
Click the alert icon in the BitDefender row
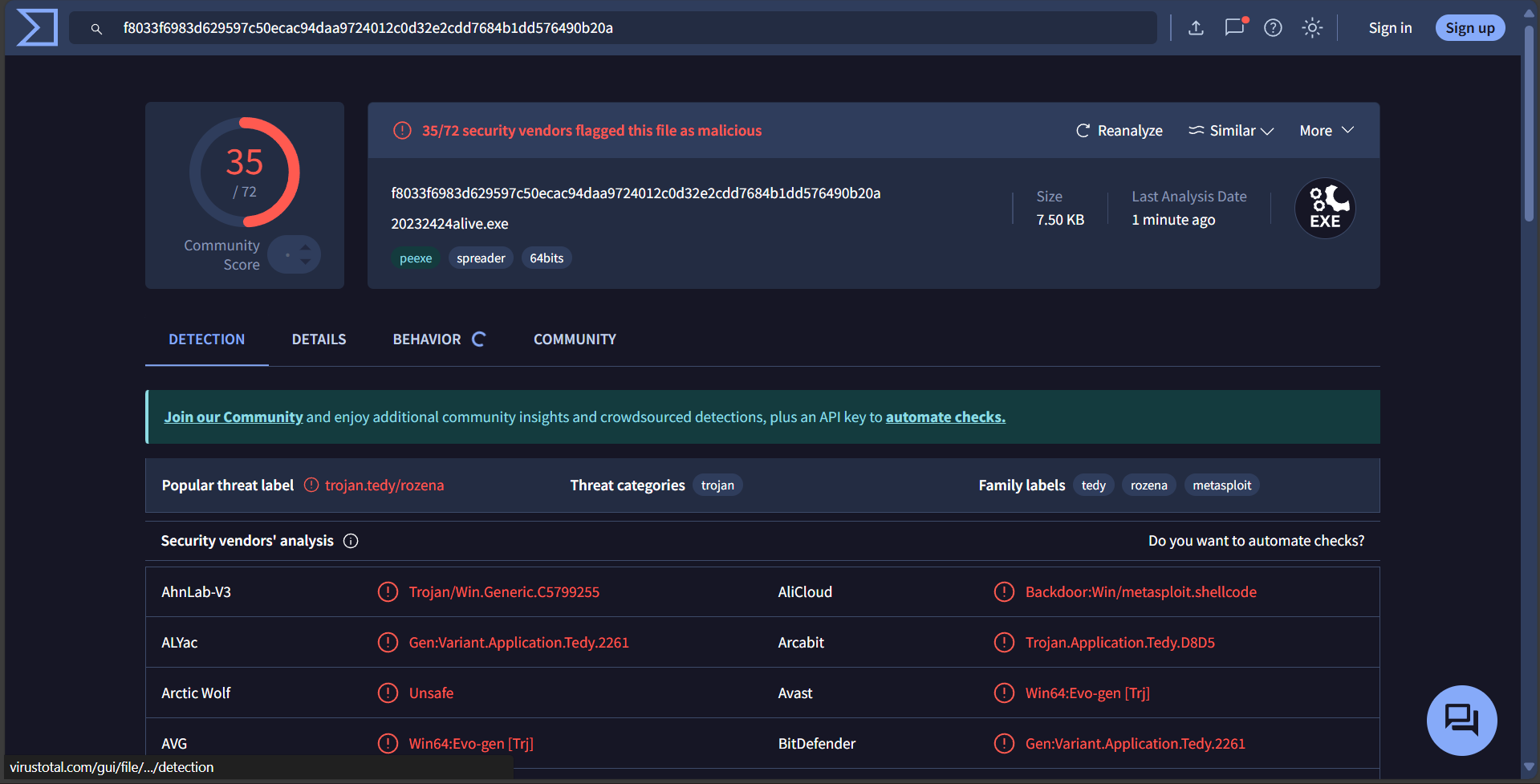[1004, 744]
